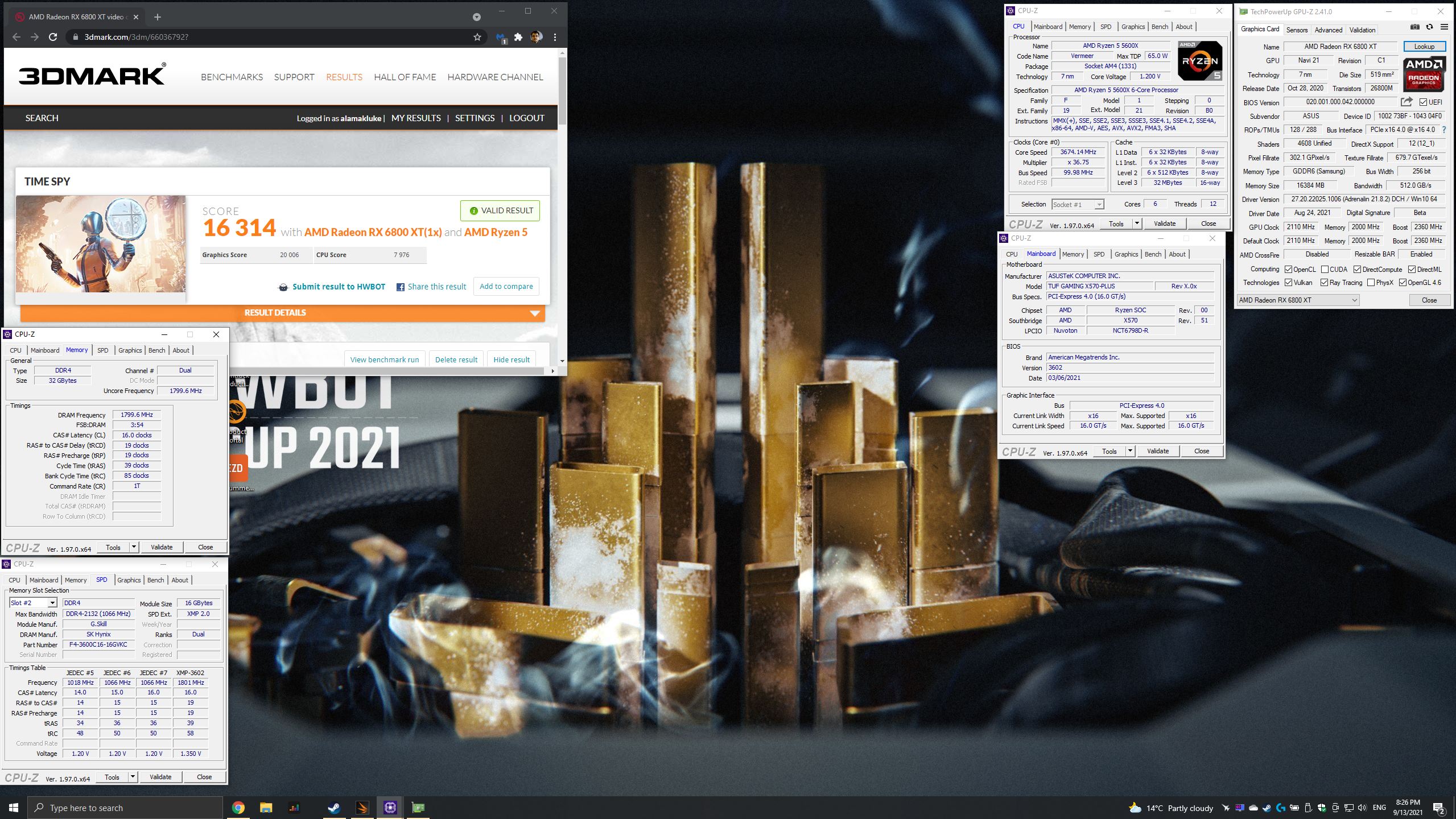Expand the RESULT DETAILS bar arrow

535,313
